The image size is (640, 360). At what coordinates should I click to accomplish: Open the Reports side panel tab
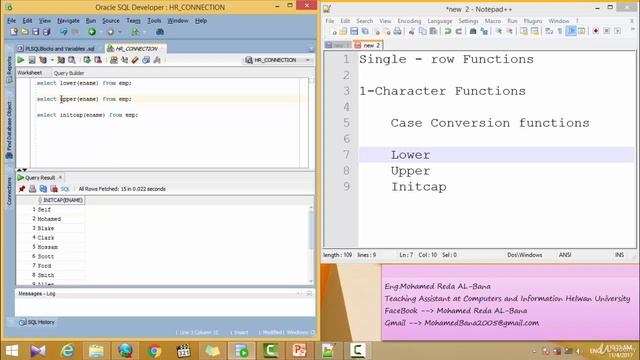pos(9,70)
